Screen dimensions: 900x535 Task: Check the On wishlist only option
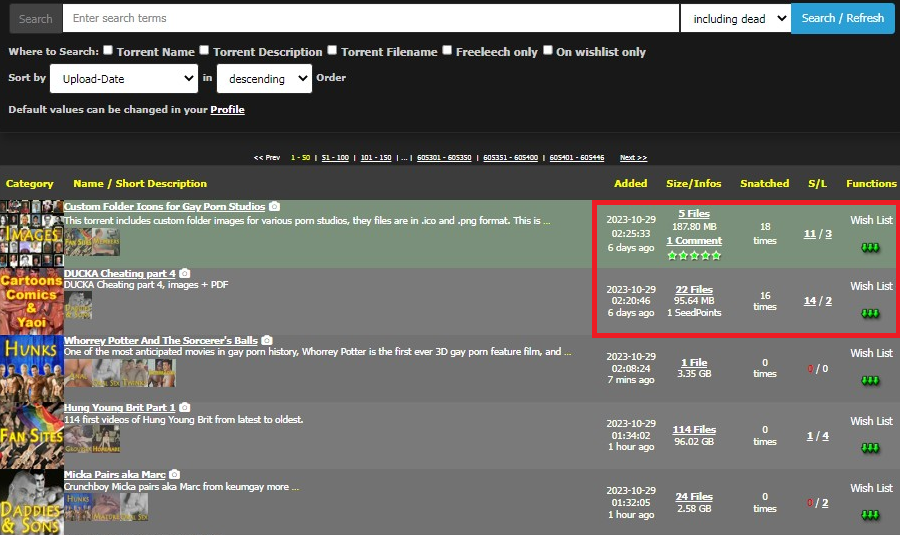coord(548,50)
